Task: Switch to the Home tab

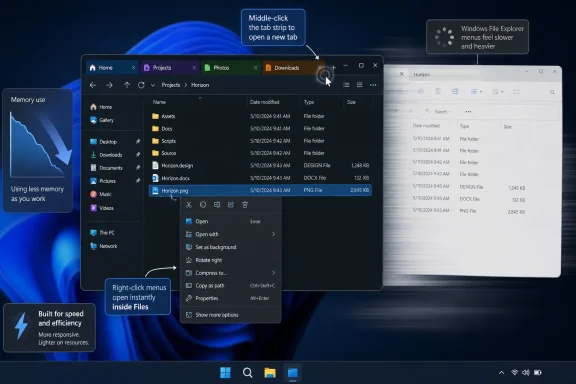Action: 112,68
